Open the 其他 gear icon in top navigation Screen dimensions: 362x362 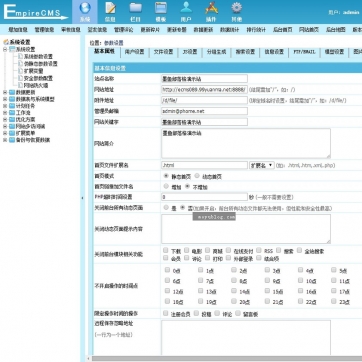coord(236,8)
